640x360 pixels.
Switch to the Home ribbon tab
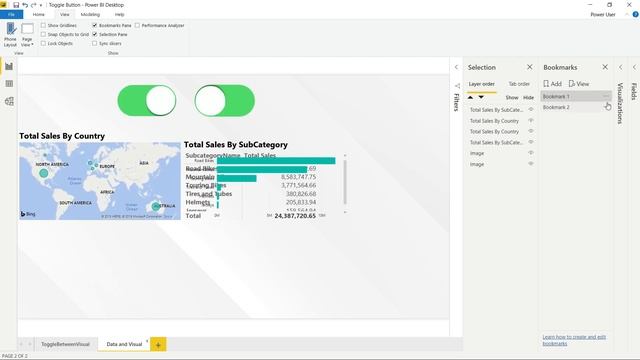[38, 14]
